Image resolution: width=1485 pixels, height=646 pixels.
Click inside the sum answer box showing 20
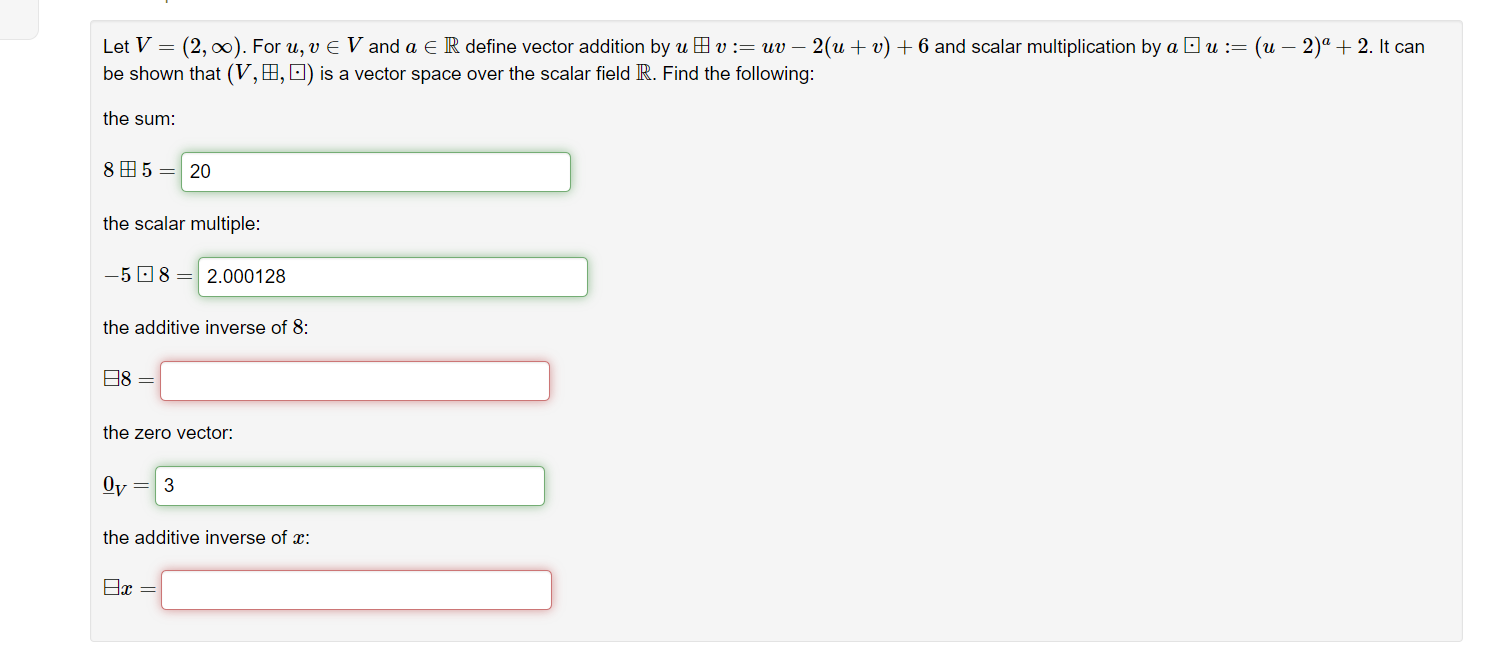375,172
